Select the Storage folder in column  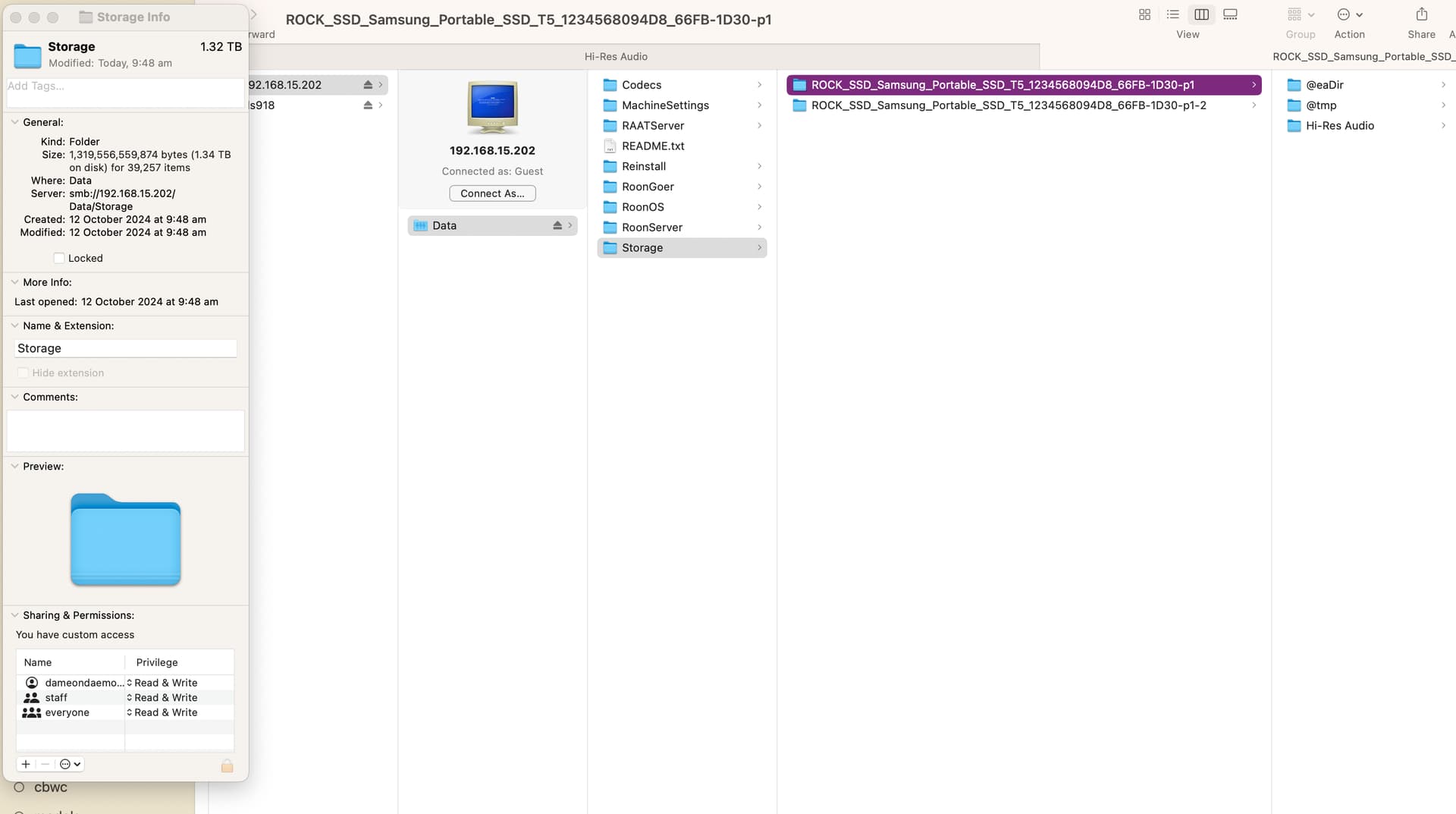(682, 248)
